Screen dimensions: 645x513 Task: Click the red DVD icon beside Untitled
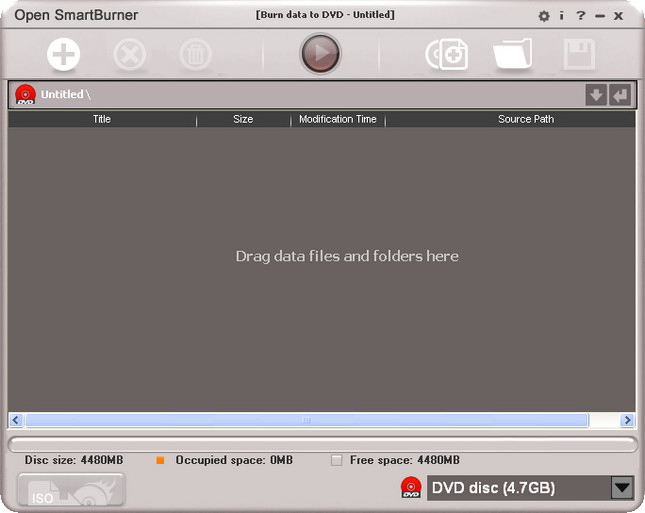26,95
